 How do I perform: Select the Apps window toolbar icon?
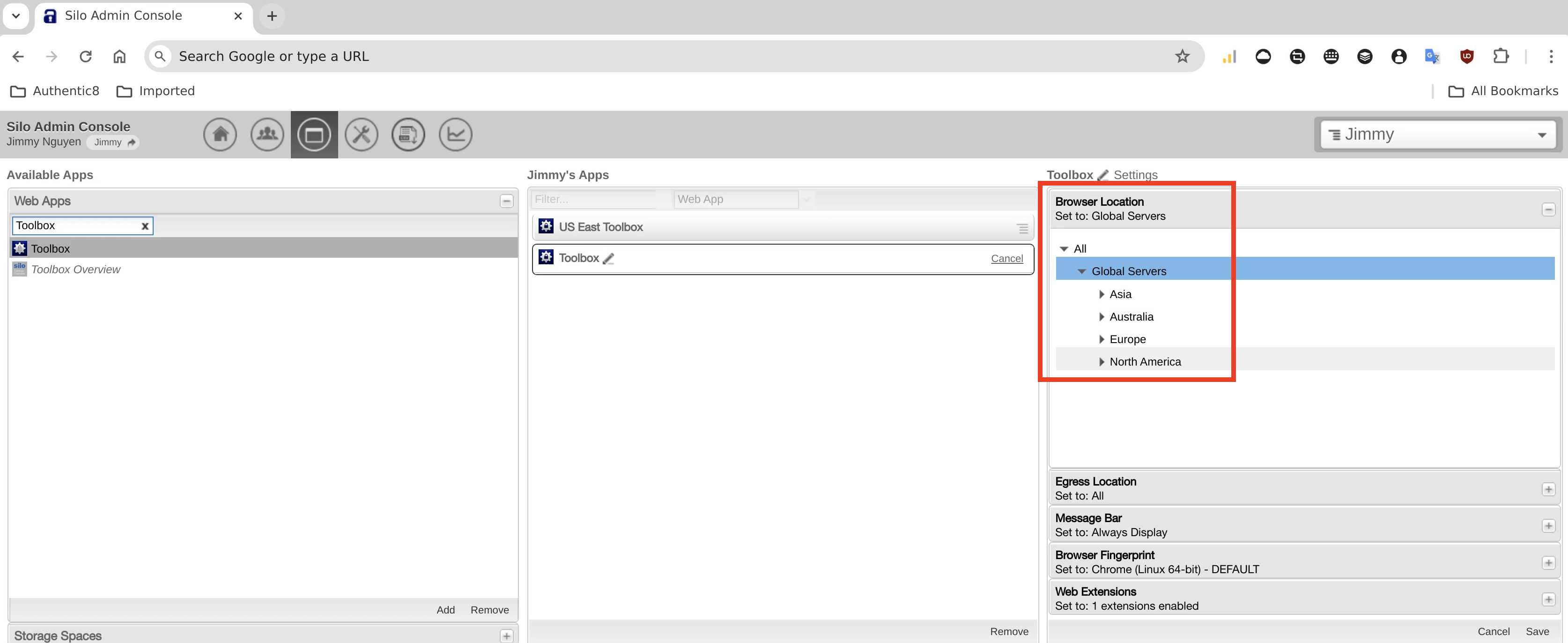(x=314, y=135)
